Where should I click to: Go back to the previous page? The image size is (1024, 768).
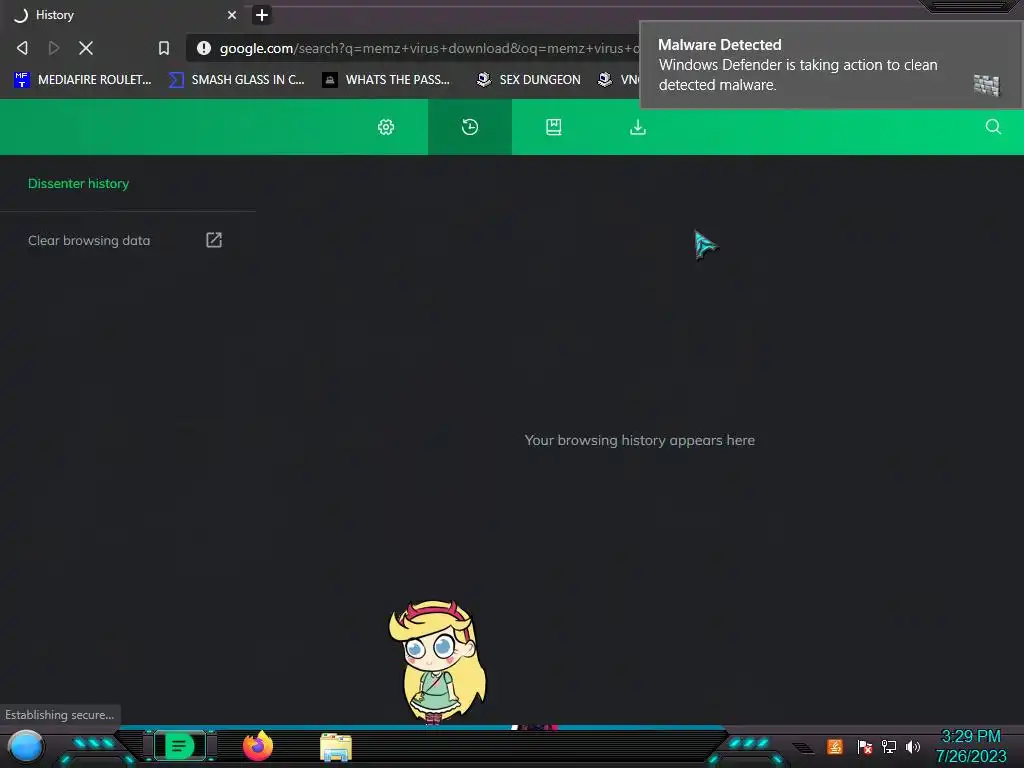click(x=22, y=48)
